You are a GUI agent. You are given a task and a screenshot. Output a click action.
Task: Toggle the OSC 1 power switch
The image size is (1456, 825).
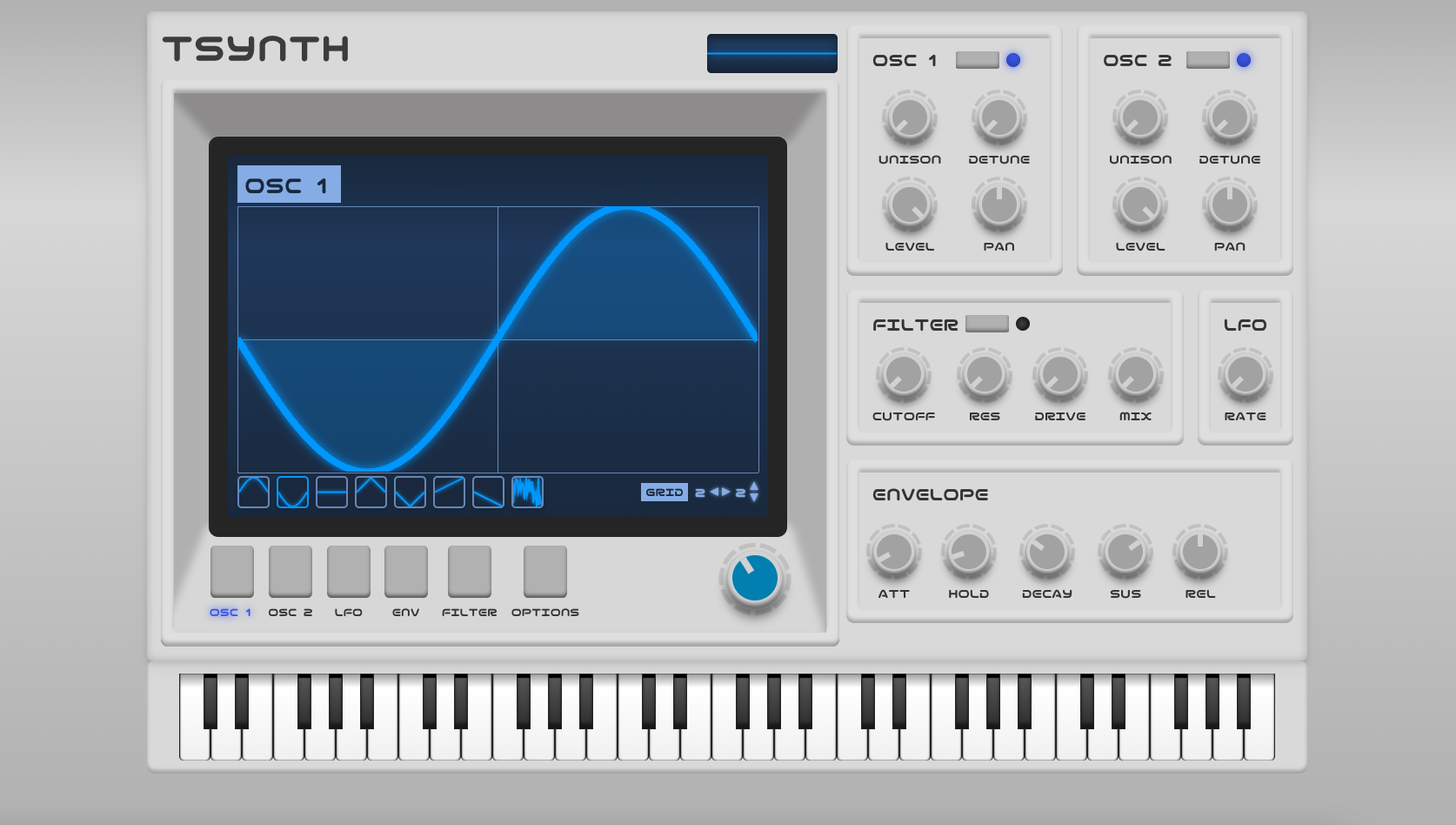click(x=978, y=60)
